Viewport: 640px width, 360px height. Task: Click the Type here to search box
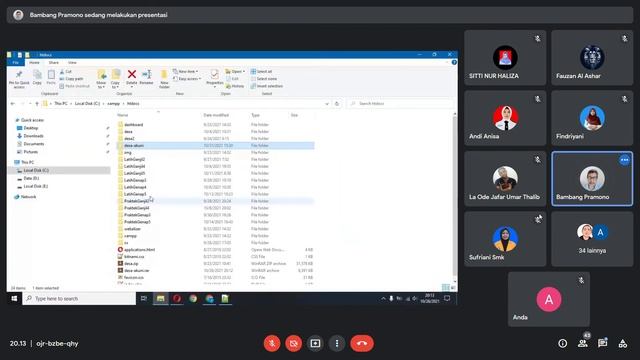[79, 299]
